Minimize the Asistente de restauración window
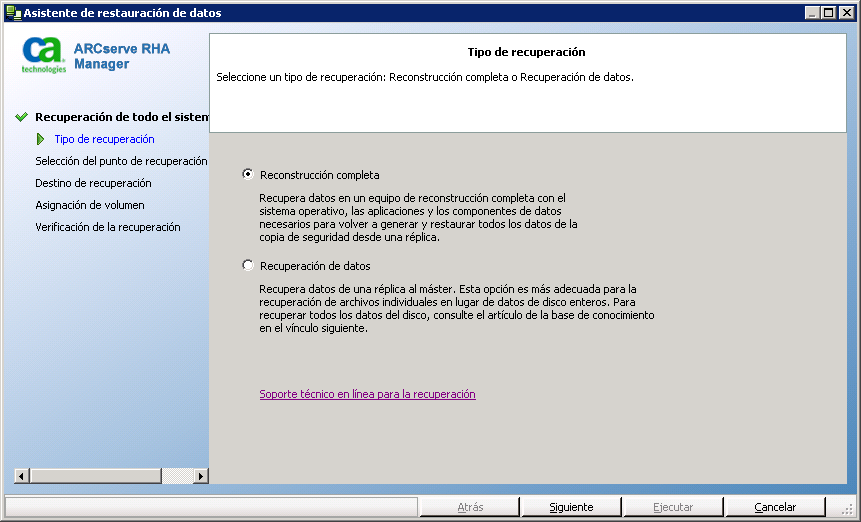Viewport: 861px width, 522px height. (x=812, y=12)
